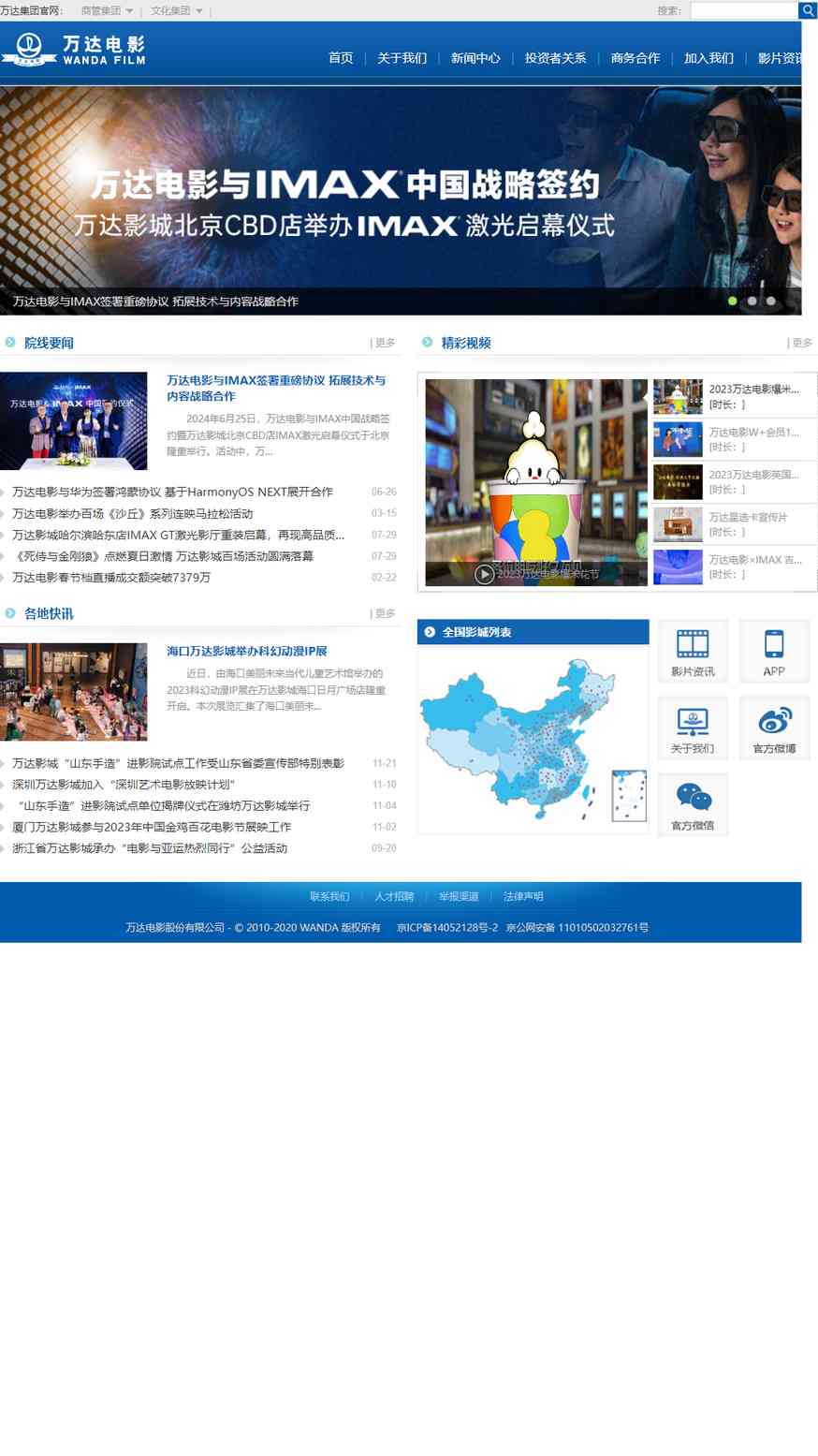Open headline 海口万达影城举办科幻动漫IP展
The height and width of the screenshot is (1456, 818).
tap(247, 651)
